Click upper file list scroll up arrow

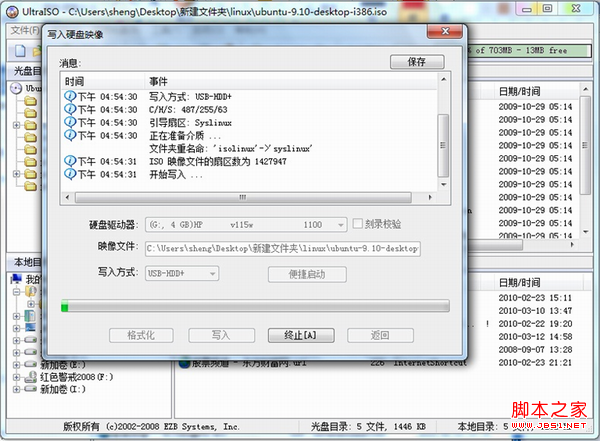585,89
